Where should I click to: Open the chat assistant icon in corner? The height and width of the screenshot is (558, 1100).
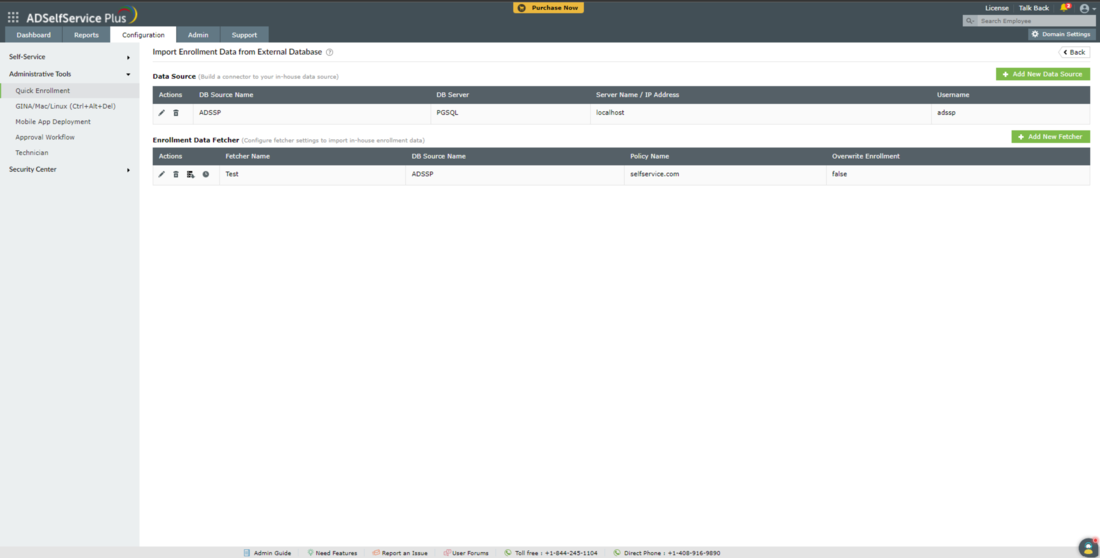[1087, 547]
